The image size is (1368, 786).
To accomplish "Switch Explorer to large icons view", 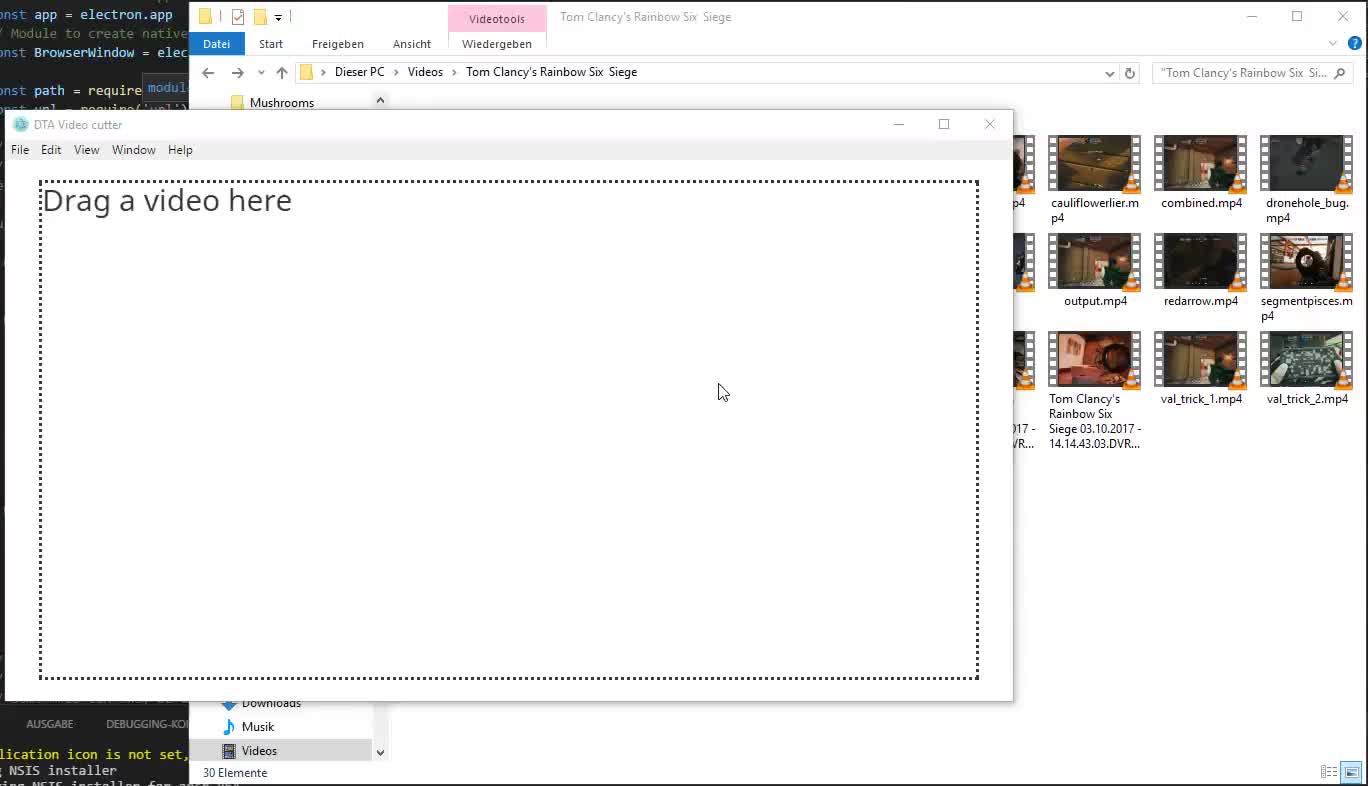I will coord(1351,772).
